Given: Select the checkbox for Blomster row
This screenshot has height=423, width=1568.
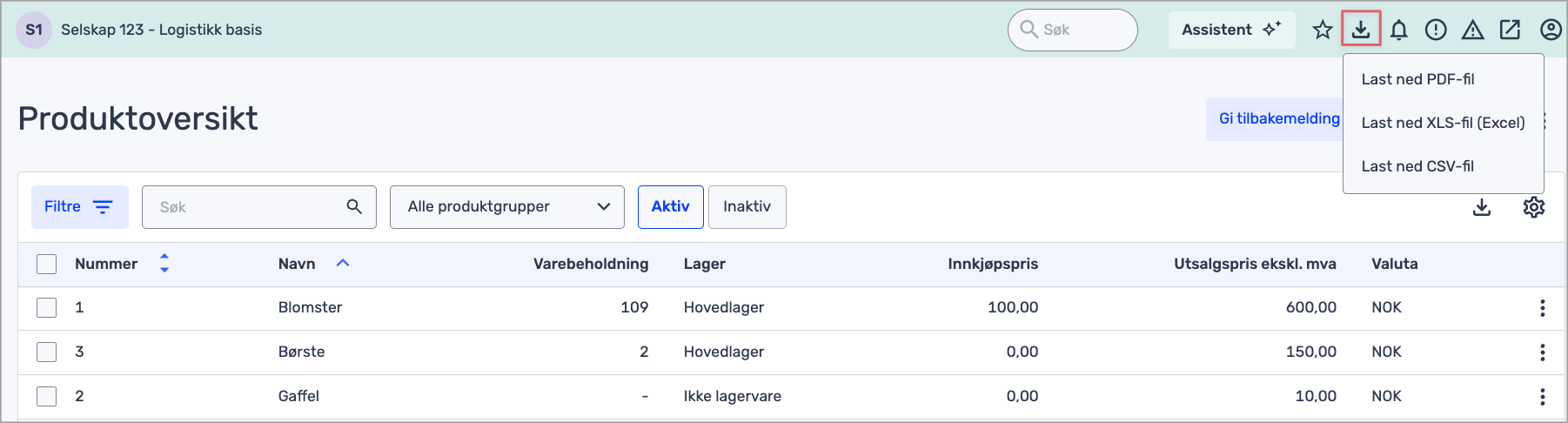Looking at the screenshot, I should [x=47, y=307].
